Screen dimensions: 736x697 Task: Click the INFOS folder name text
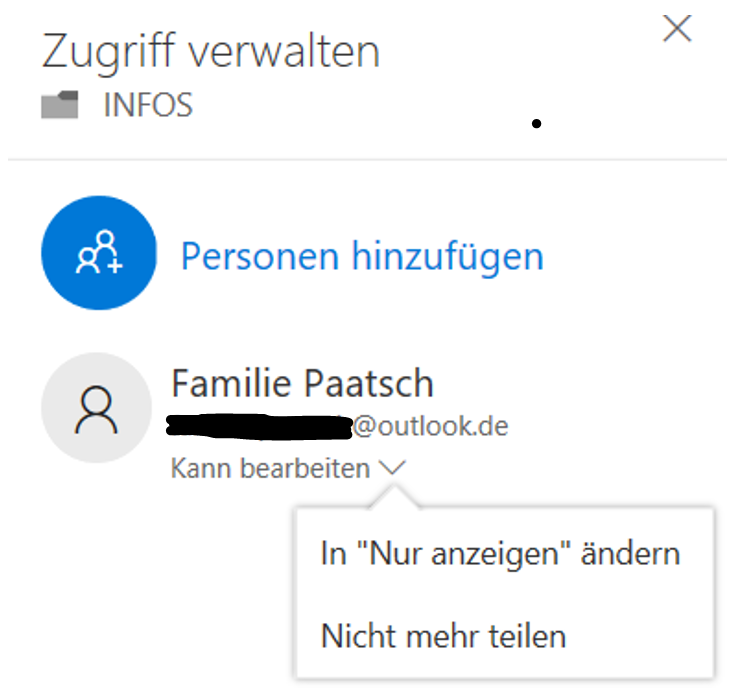click(148, 105)
